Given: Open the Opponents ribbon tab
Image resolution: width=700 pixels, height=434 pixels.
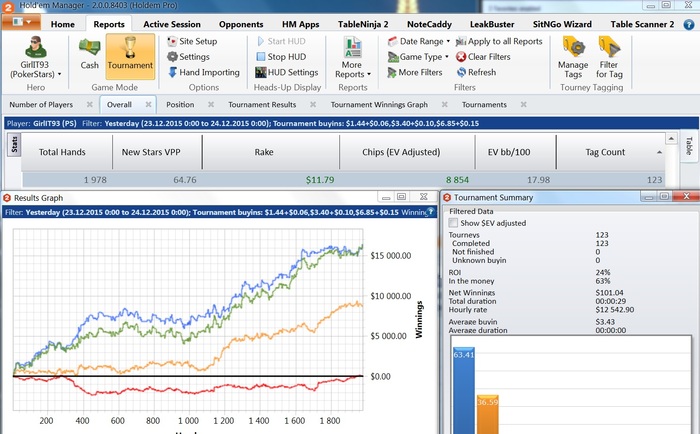Looking at the screenshot, I should pos(241,25).
